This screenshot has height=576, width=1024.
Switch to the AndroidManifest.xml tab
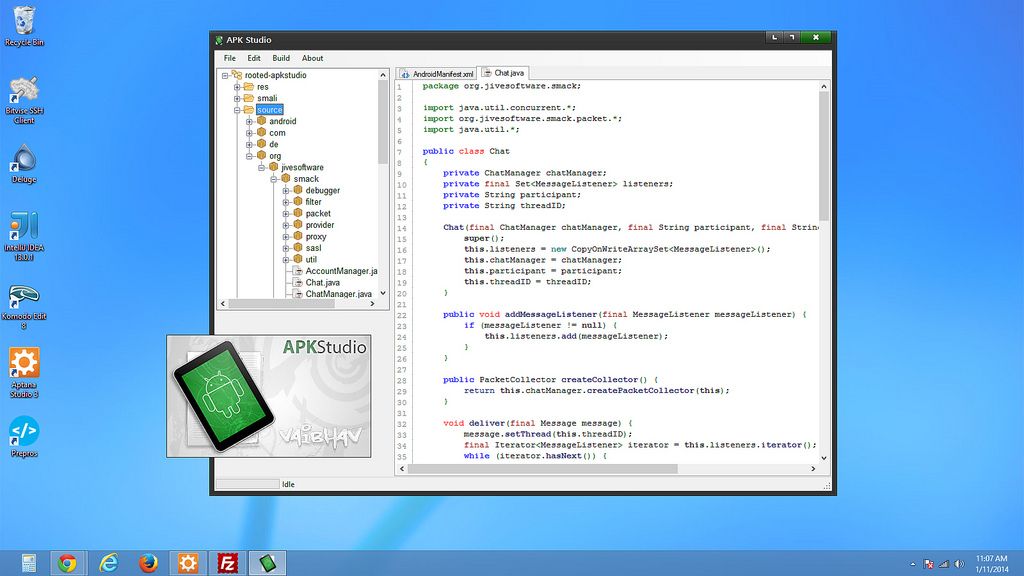[437, 74]
